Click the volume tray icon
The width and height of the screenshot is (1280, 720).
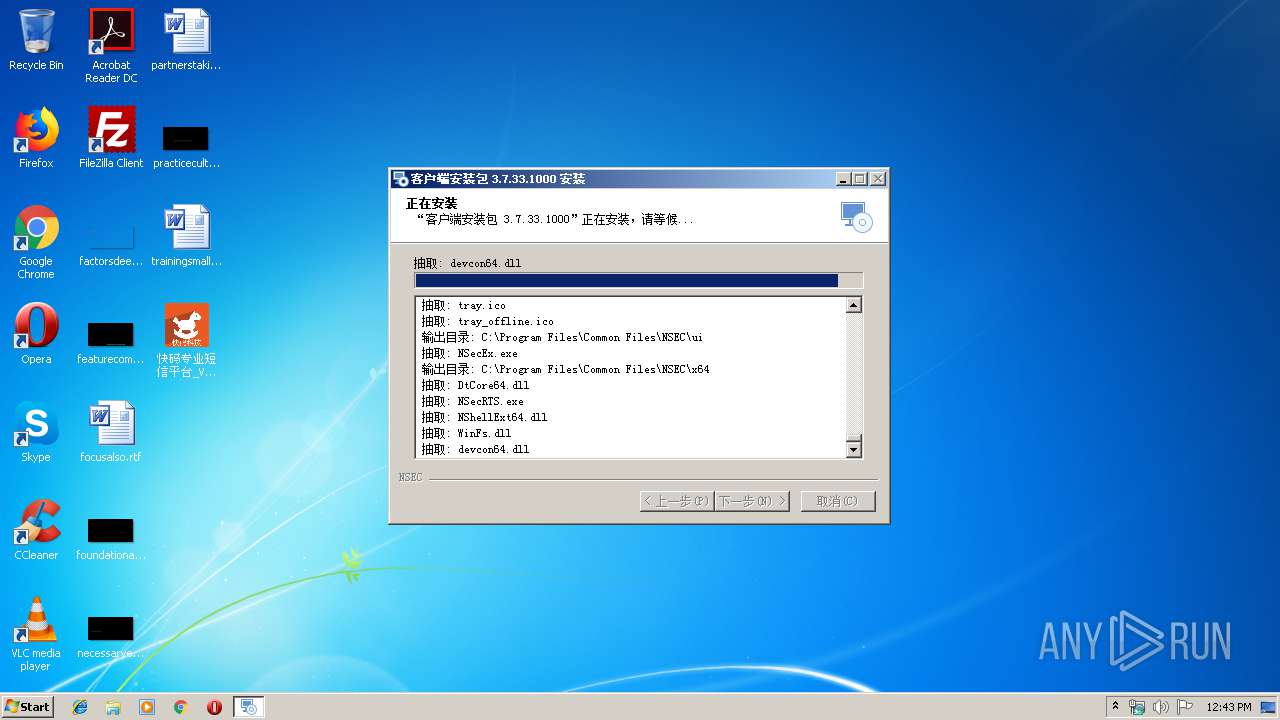pos(1161,707)
